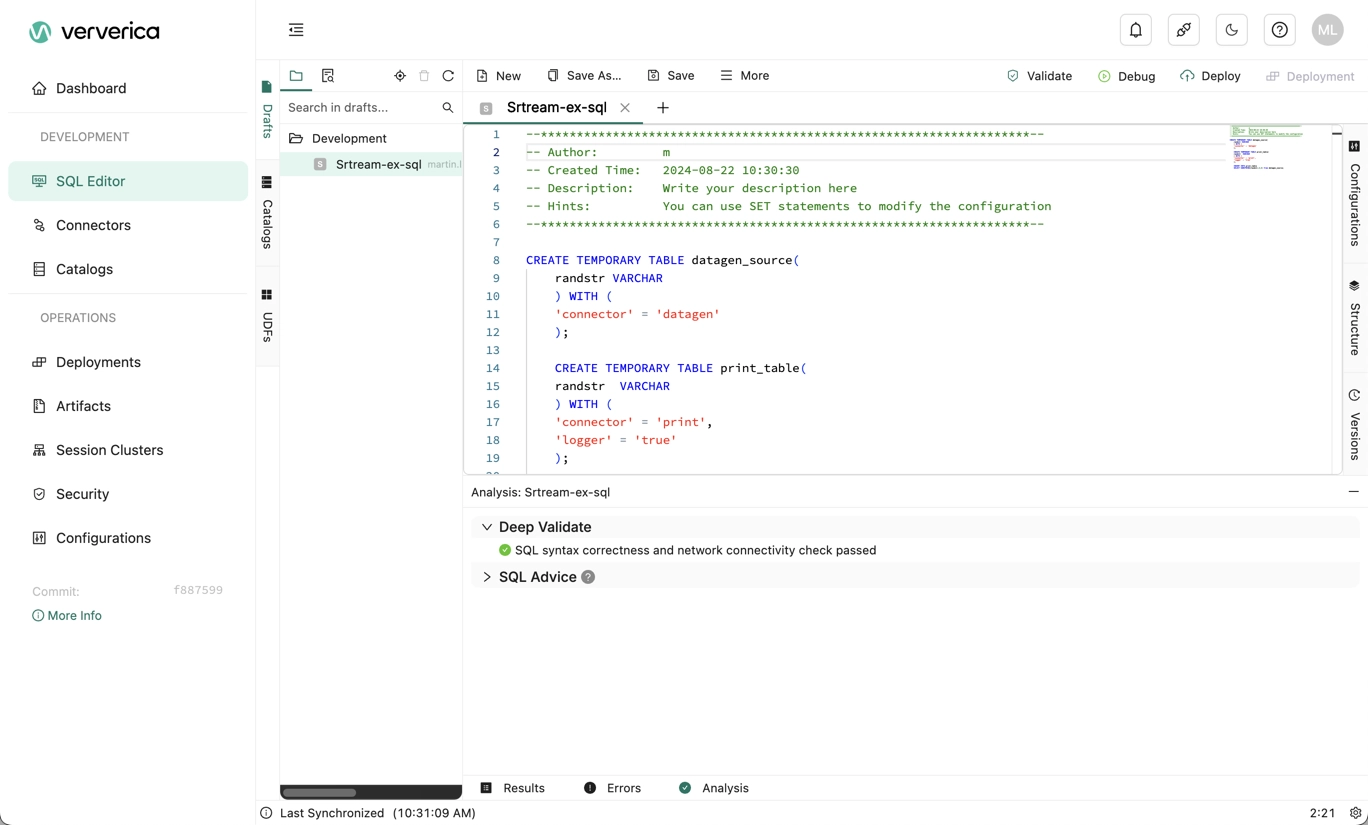
Task: Delete selected draft trash icon
Action: (424, 76)
